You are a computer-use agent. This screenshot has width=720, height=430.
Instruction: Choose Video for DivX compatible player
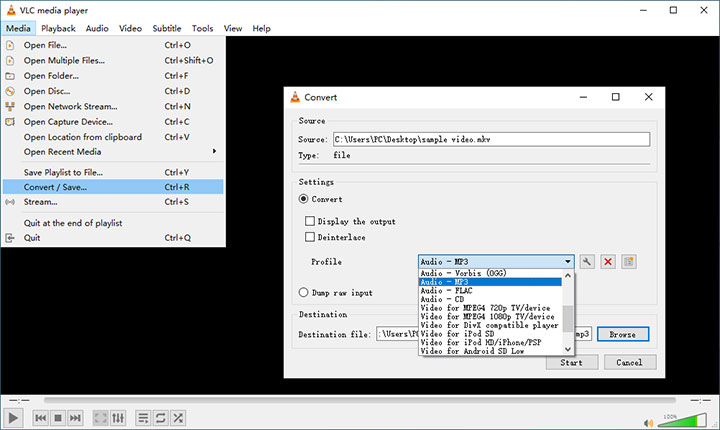point(489,325)
